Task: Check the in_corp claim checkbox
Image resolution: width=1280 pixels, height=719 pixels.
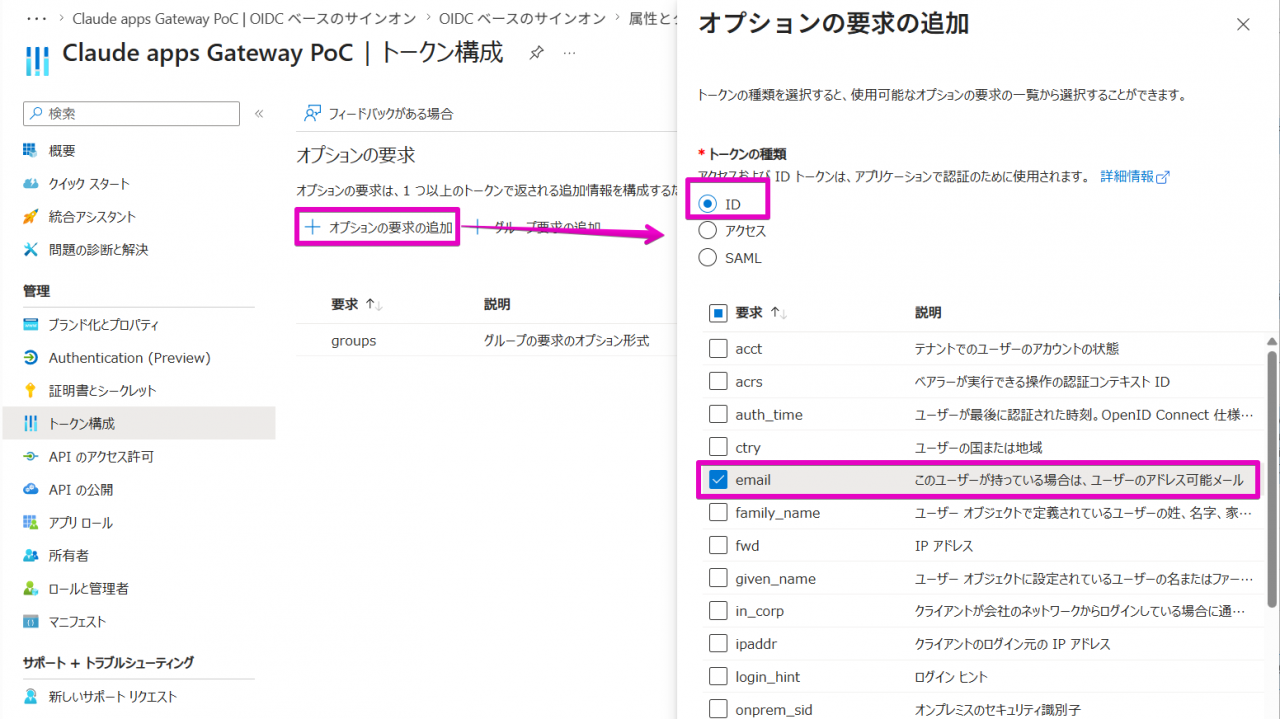Action: (718, 611)
